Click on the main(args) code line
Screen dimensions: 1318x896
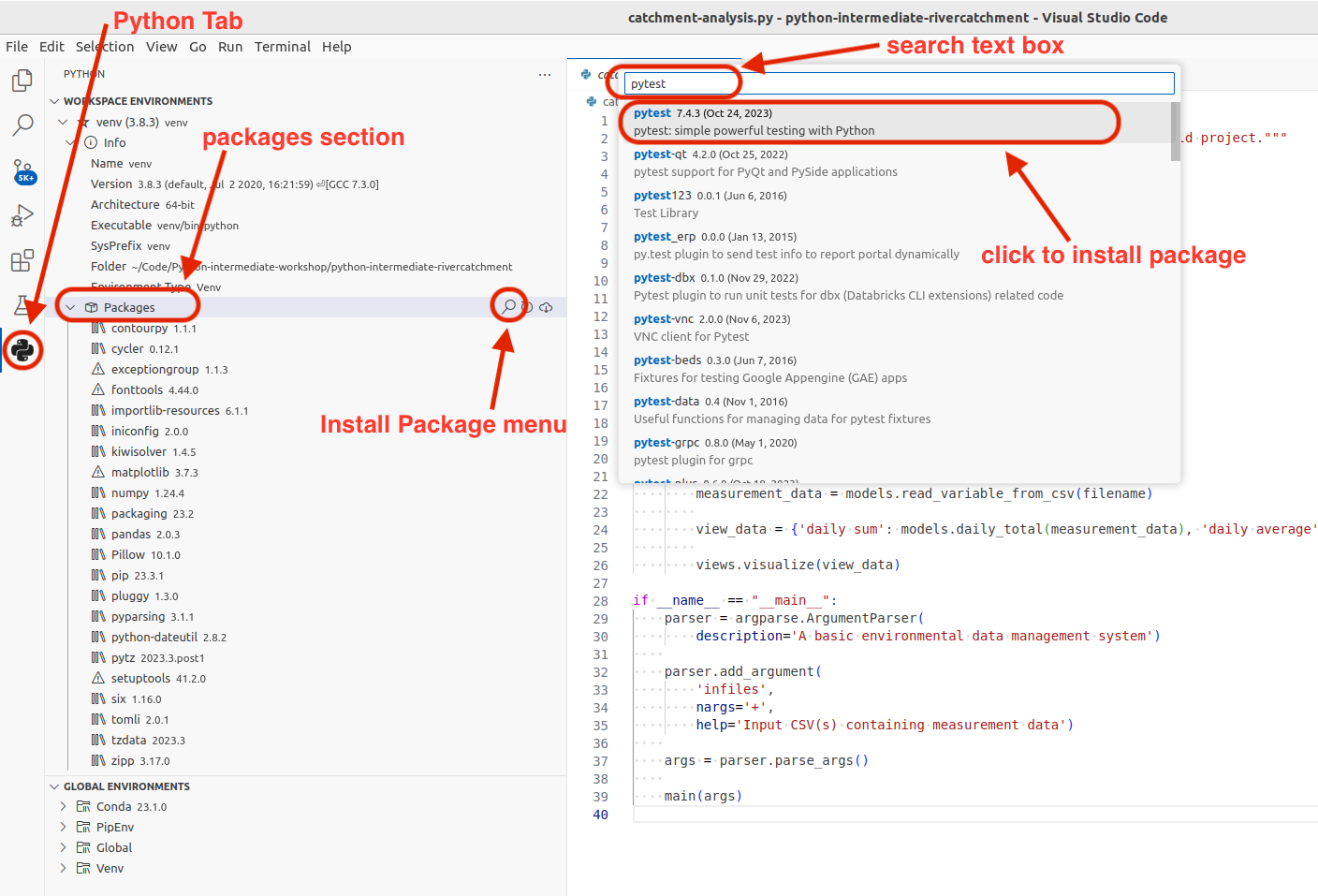pyautogui.click(x=703, y=796)
